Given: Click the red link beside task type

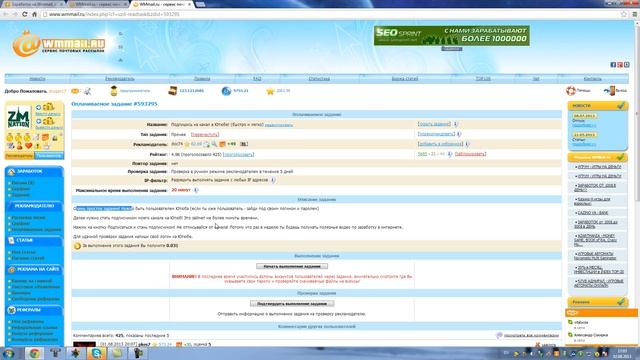Looking at the screenshot, I should tap(205, 134).
